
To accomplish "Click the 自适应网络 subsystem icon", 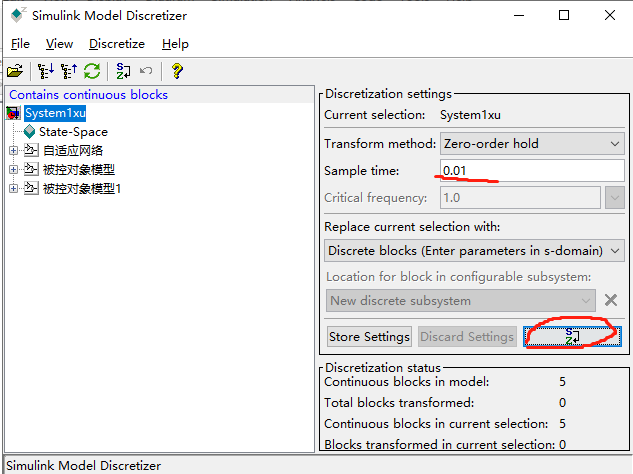I will click(x=31, y=150).
